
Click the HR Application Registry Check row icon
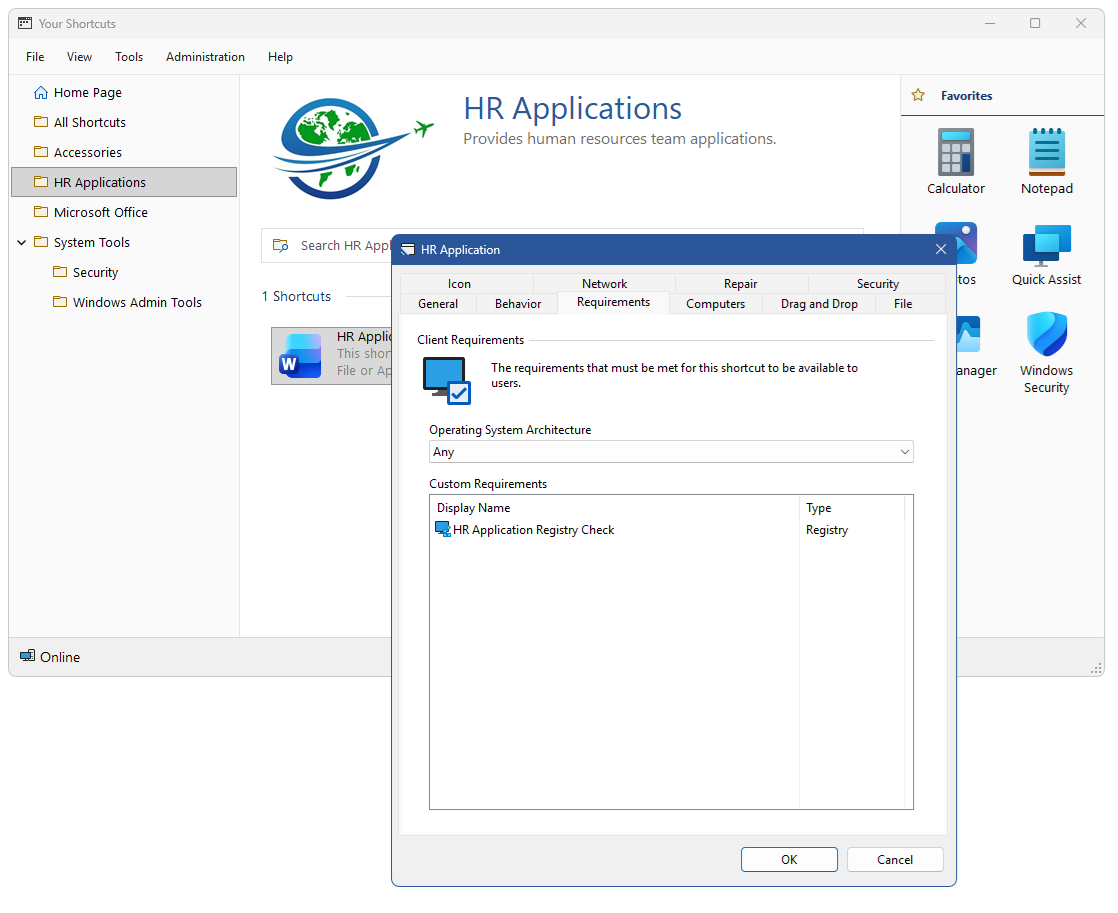pyautogui.click(x=443, y=529)
